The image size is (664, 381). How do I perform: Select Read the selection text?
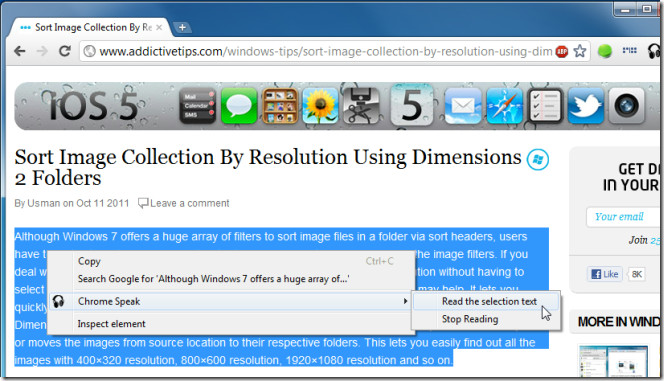486,301
